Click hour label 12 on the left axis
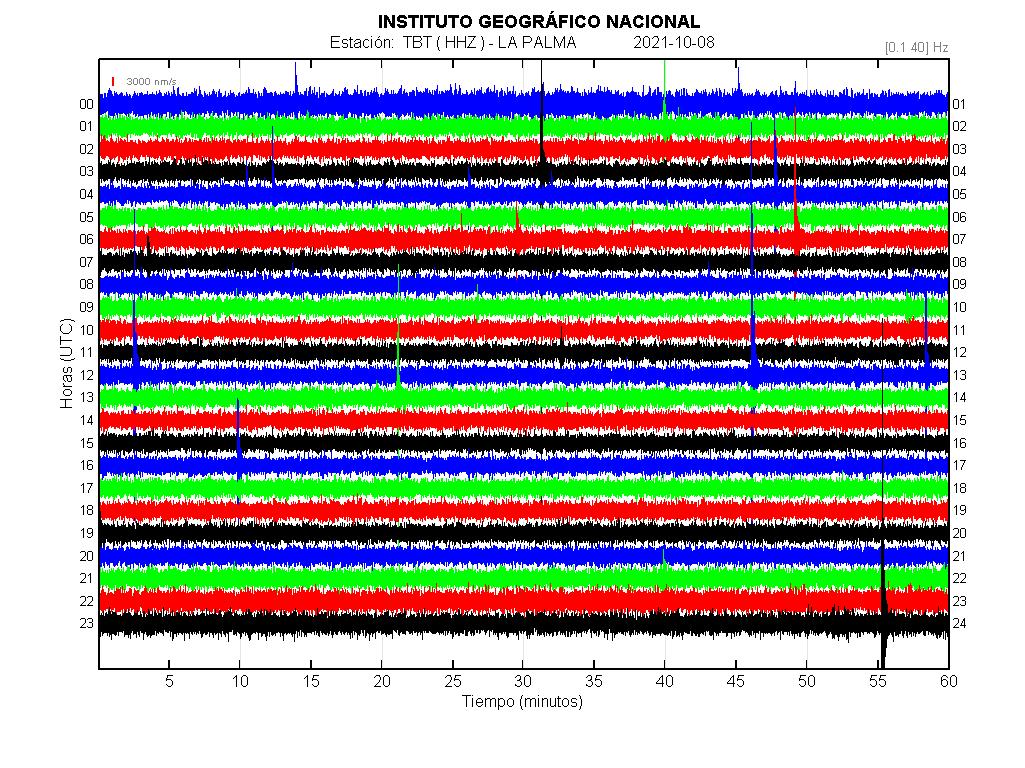Viewport: 1025px width, 768px height. click(86, 375)
